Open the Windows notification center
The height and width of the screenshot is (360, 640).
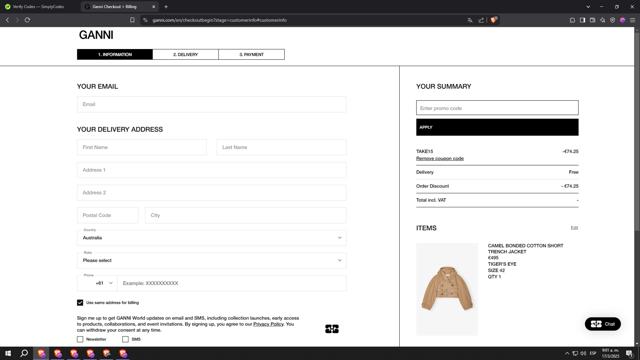click(x=629, y=353)
